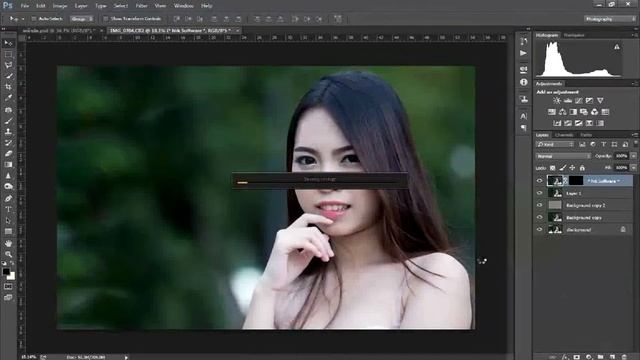Open the History panel icon in dock

[x=524, y=42]
